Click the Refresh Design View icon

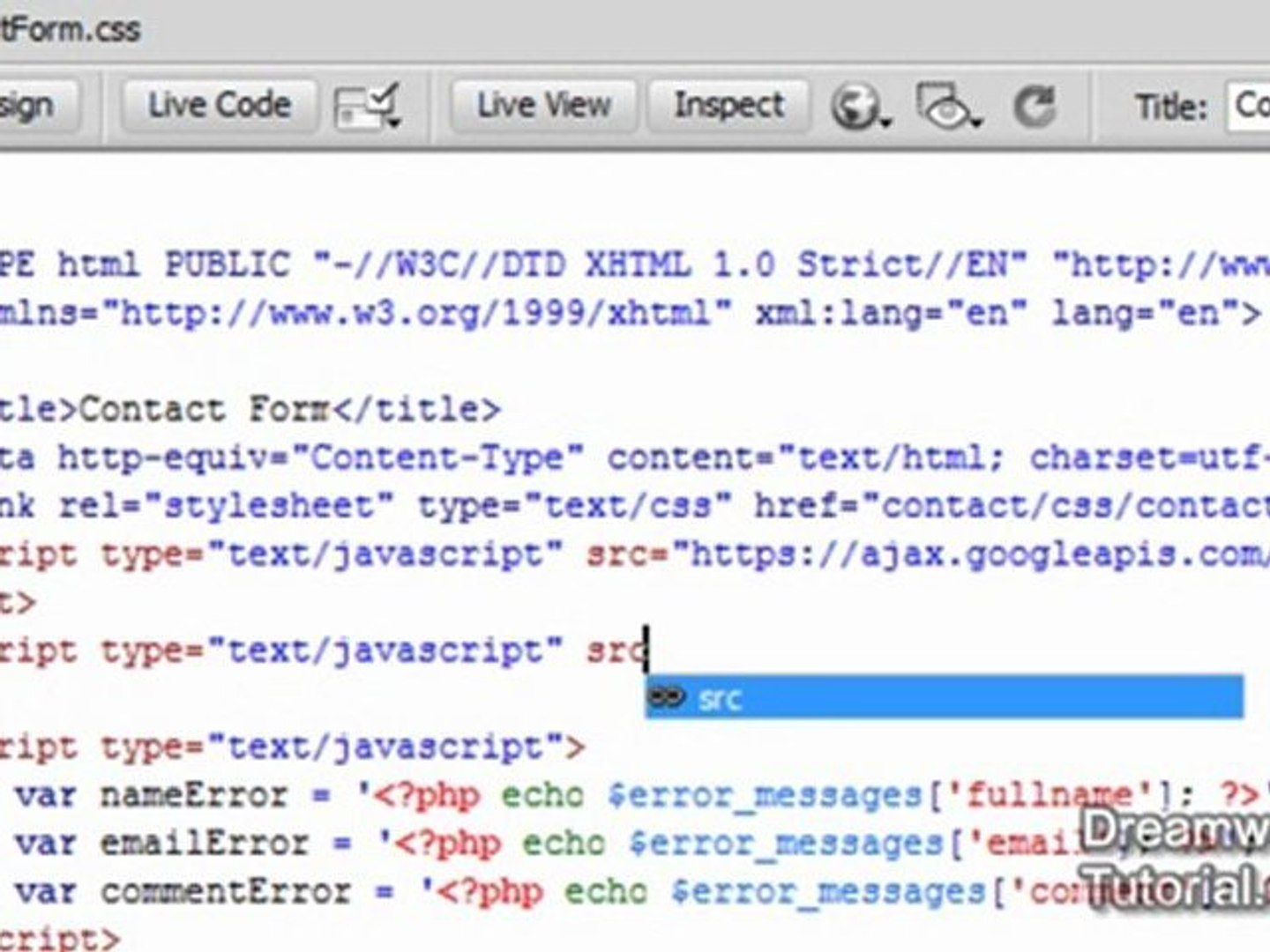(x=1035, y=107)
